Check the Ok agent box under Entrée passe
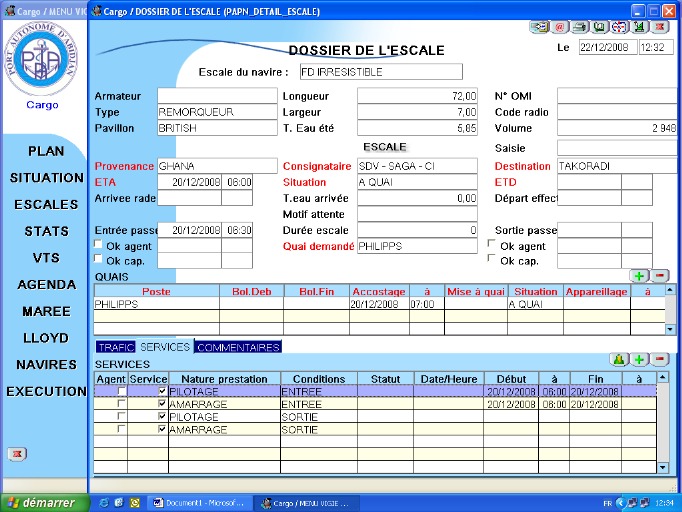 coord(98,245)
